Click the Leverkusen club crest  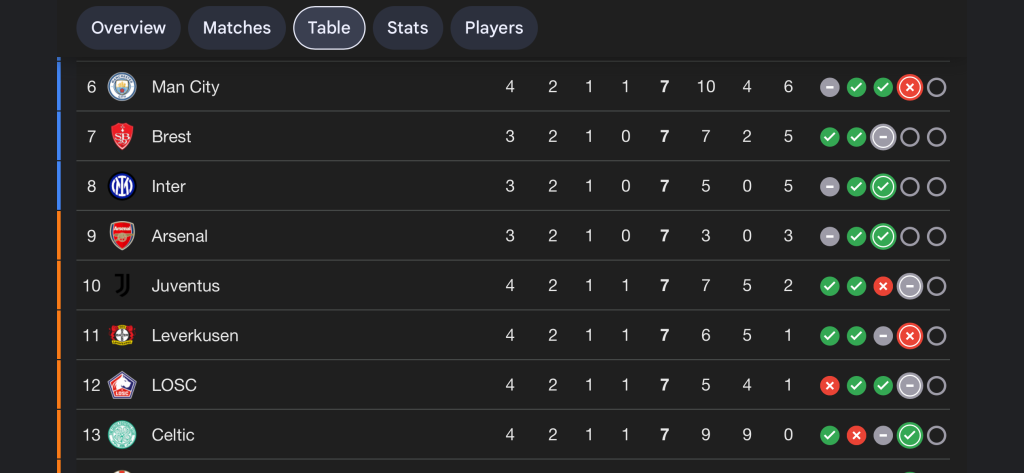(122, 336)
